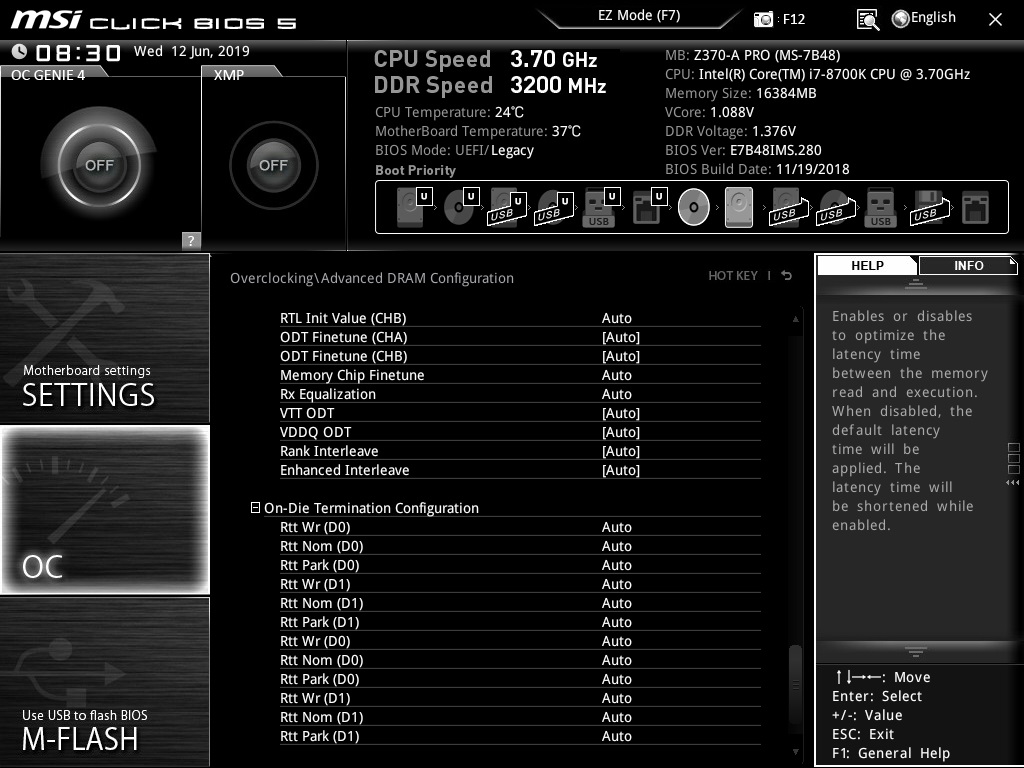1024x768 pixels.
Task: Select the legacy USB optical drive boot icon
Action: click(x=835, y=208)
